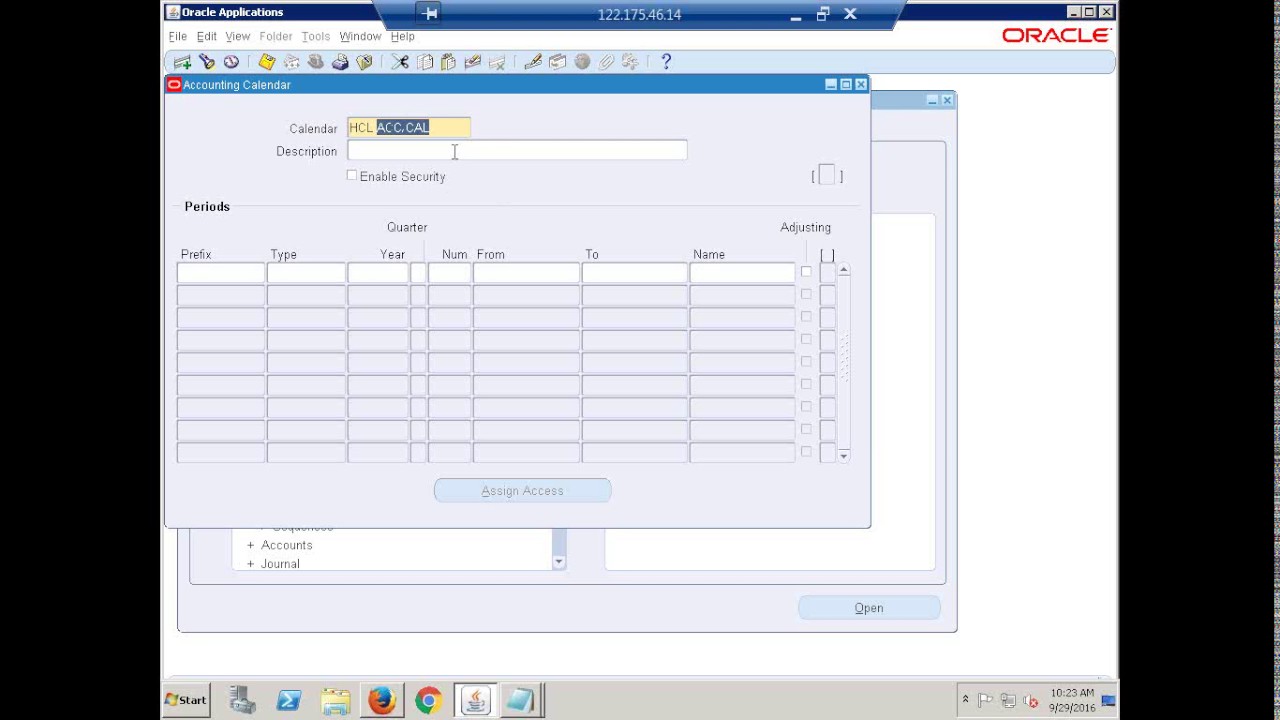Click the Zoom toolbar icon

pos(557,62)
